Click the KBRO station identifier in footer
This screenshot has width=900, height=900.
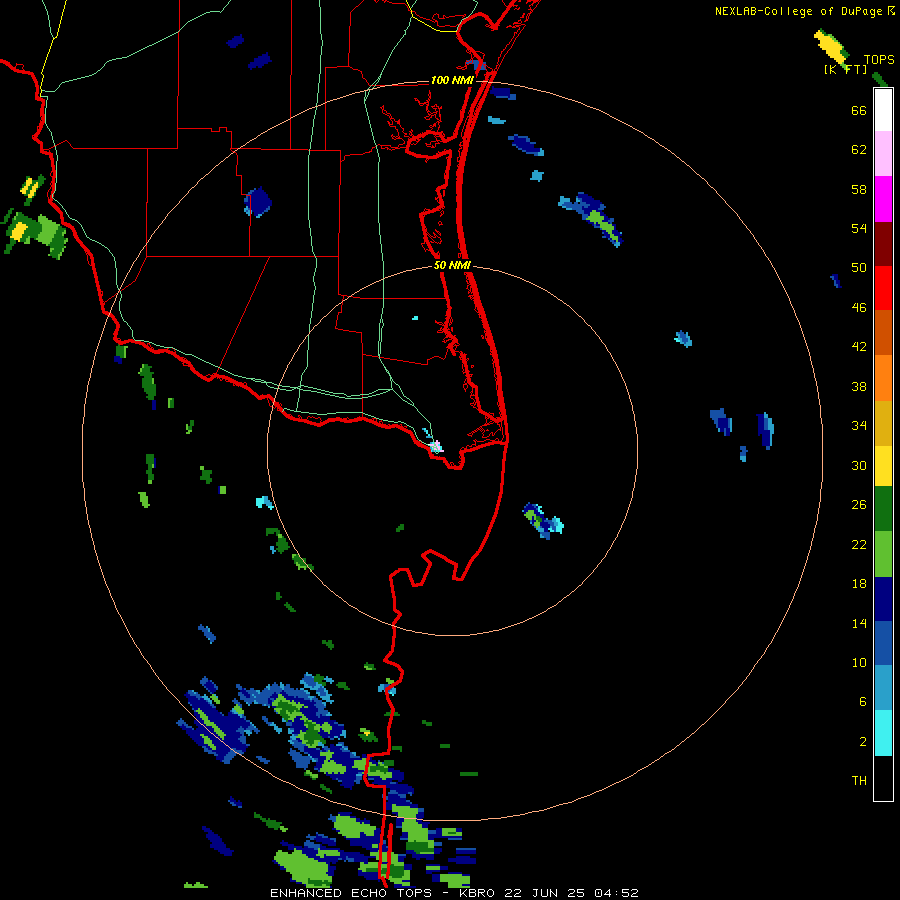pyautogui.click(x=476, y=893)
